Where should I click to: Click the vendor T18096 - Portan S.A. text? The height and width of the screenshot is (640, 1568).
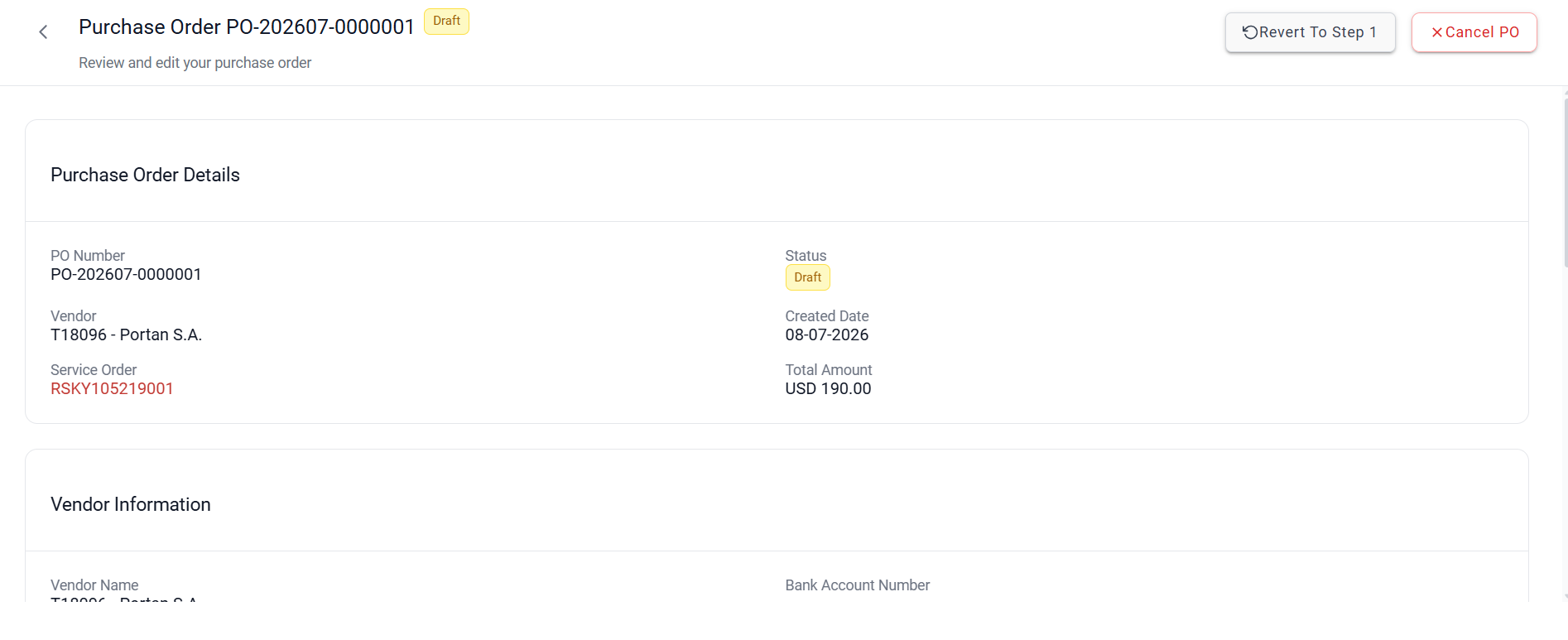click(x=126, y=334)
